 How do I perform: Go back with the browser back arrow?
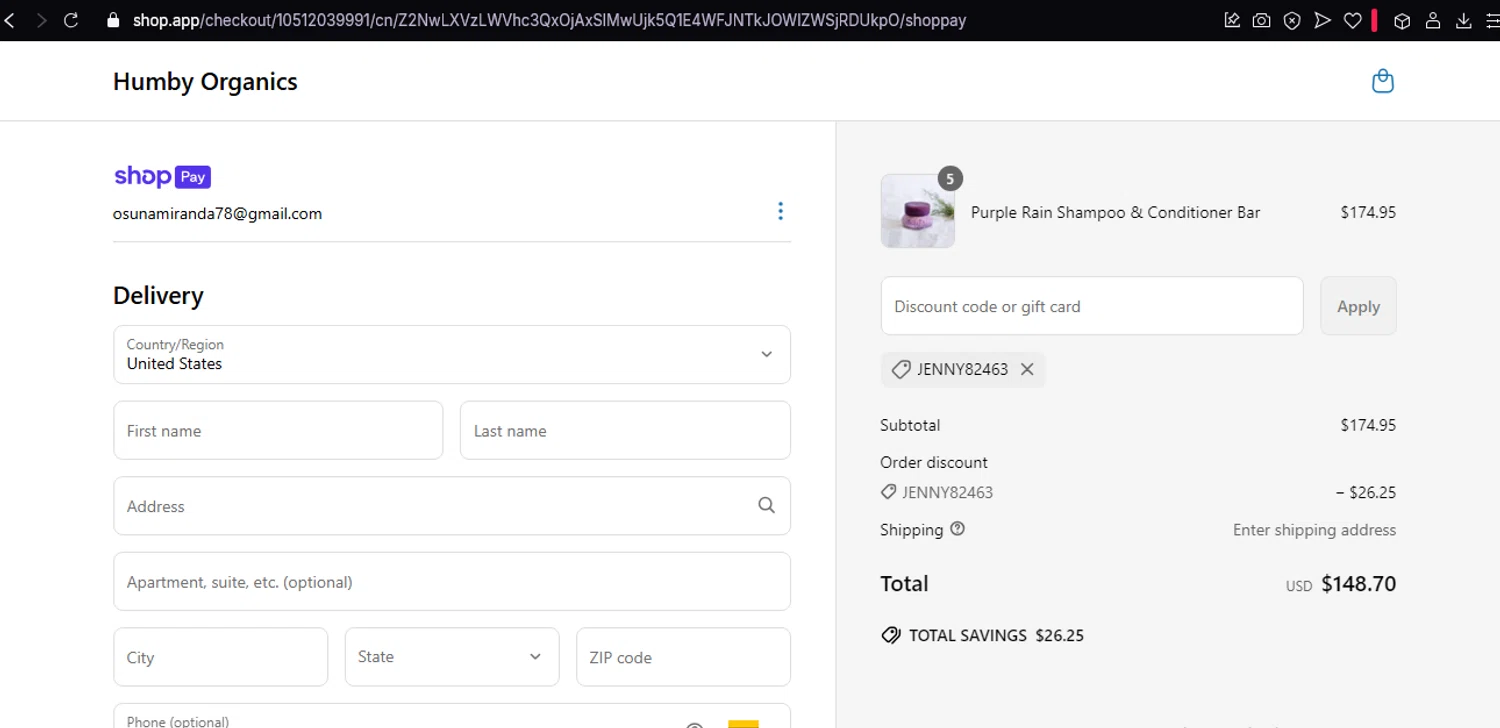tap(9, 20)
